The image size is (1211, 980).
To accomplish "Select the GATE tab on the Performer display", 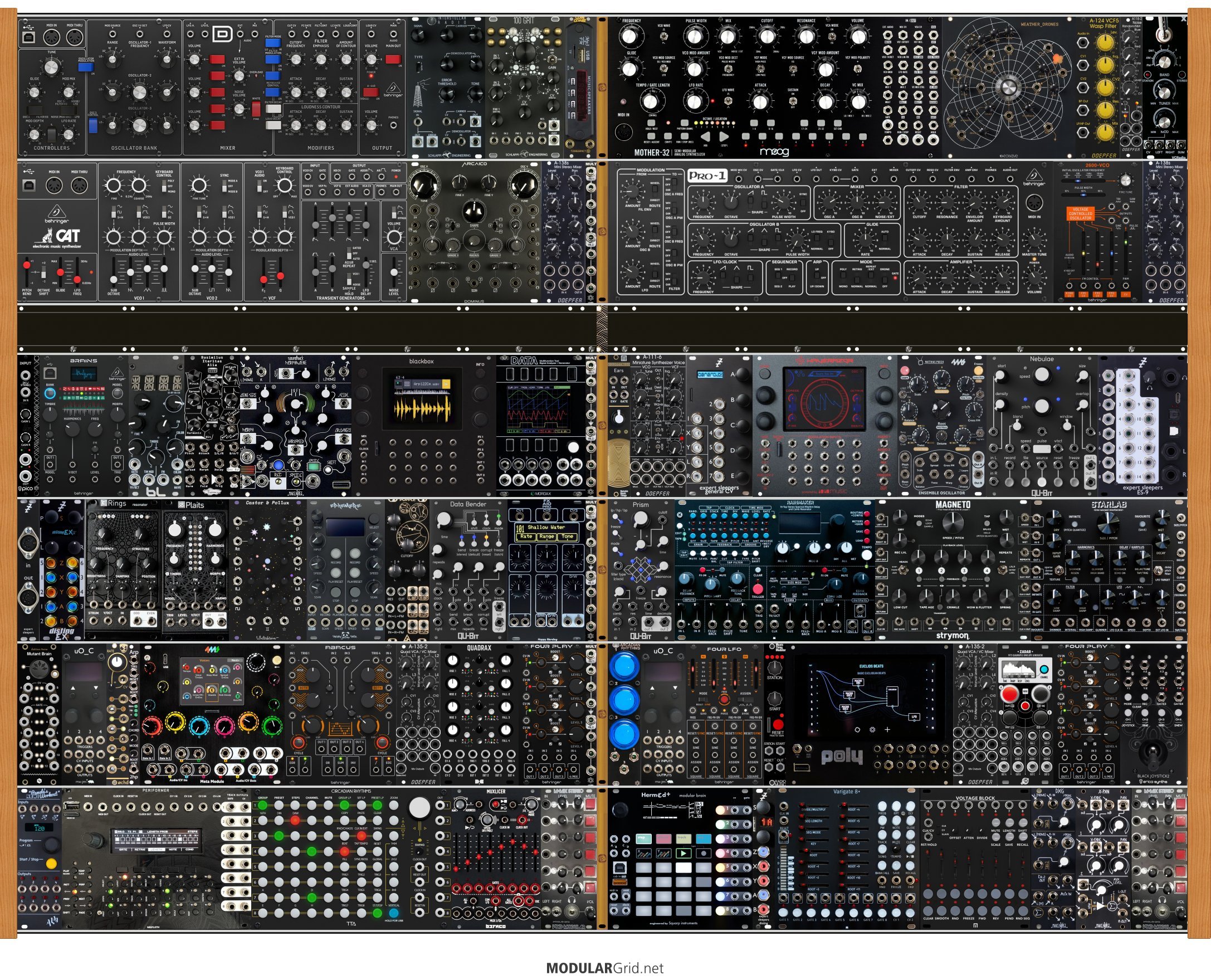I will 124,849.
